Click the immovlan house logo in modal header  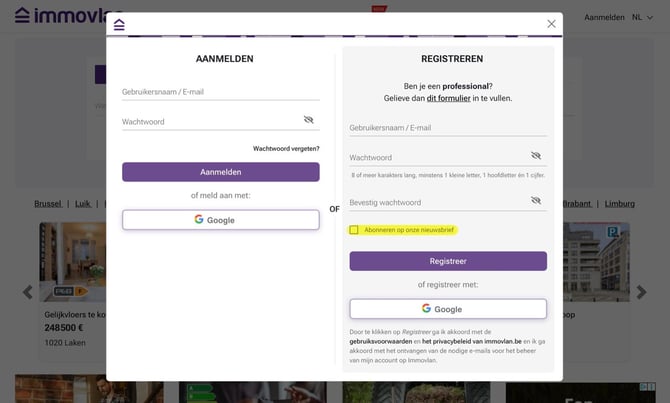(x=119, y=24)
